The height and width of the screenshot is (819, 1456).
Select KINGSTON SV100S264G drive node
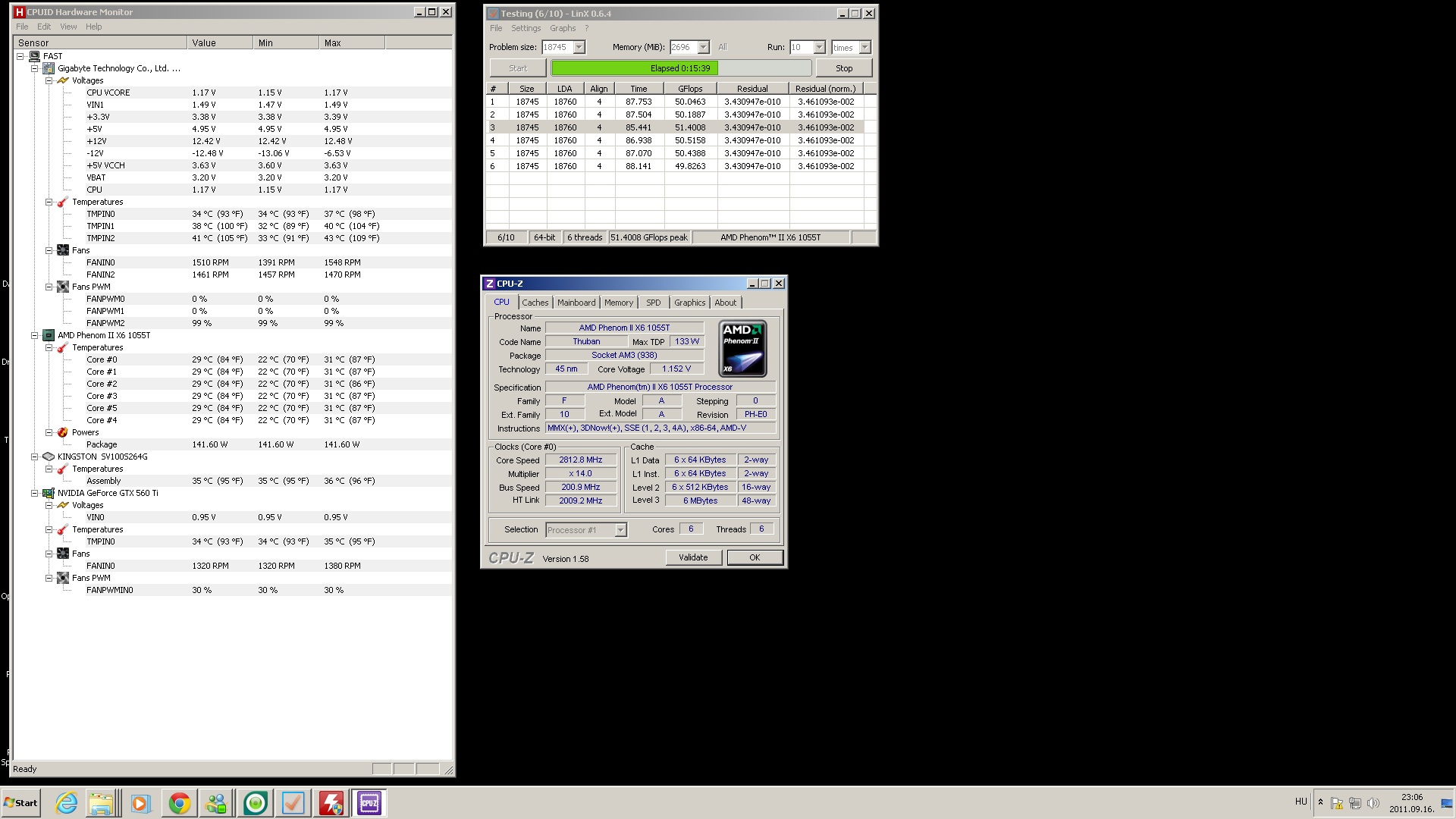coord(102,457)
